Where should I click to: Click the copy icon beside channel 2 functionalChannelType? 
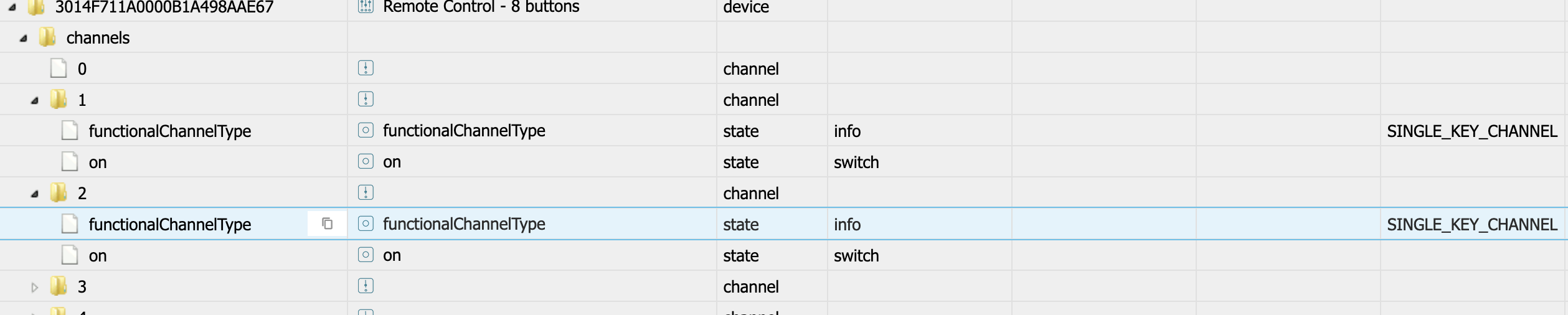tap(327, 223)
